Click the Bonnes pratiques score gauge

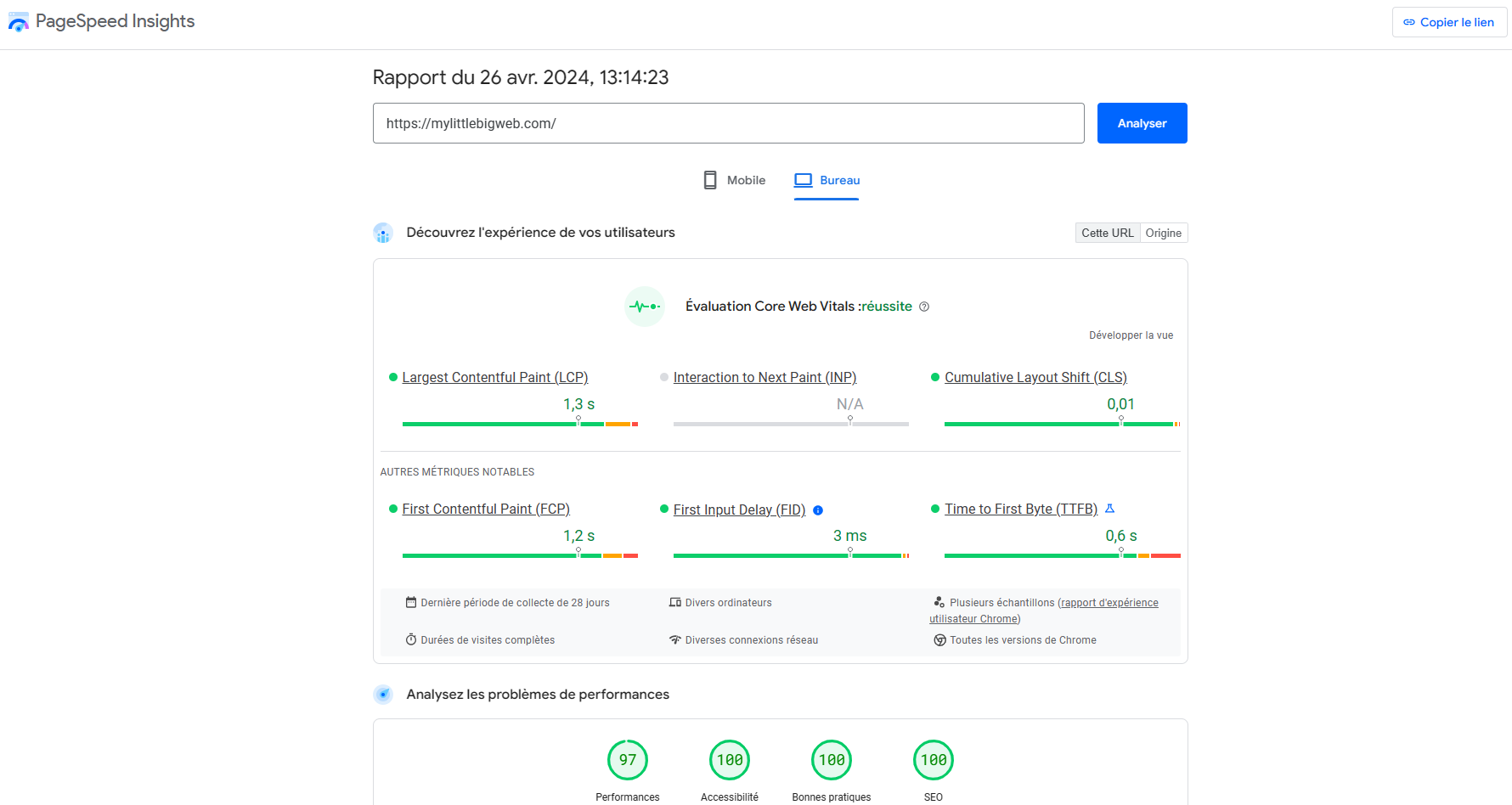[x=832, y=760]
